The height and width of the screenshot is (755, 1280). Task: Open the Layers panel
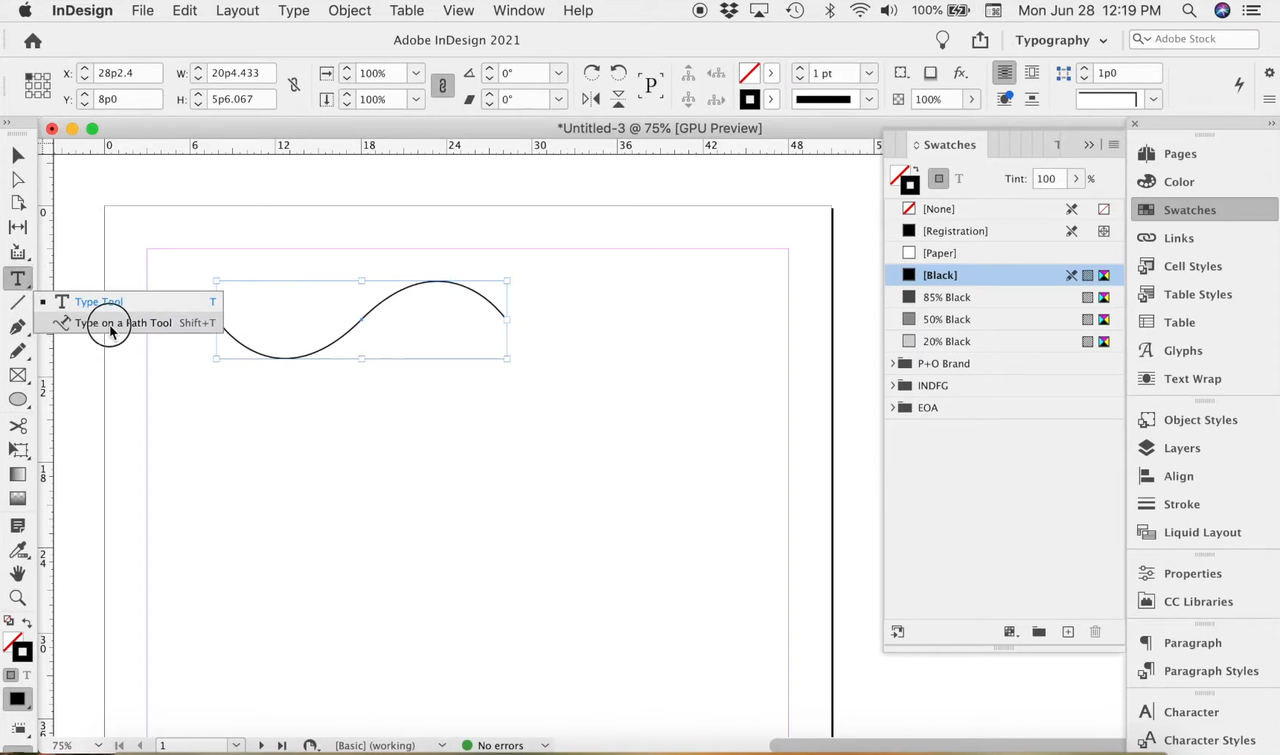(x=1182, y=448)
